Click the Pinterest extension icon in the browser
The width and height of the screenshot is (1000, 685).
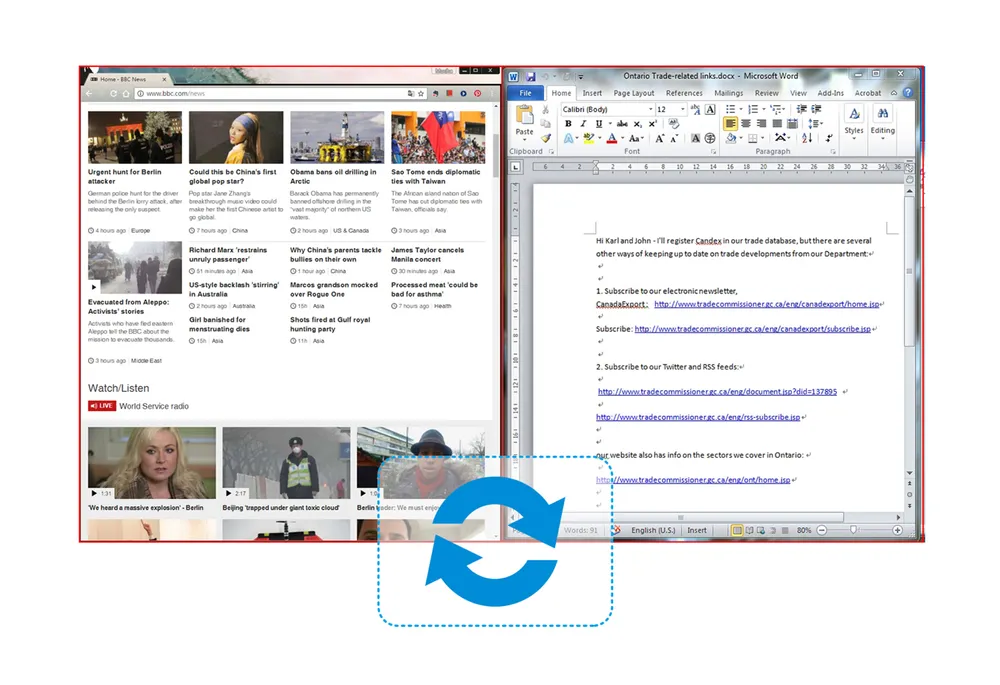[477, 94]
